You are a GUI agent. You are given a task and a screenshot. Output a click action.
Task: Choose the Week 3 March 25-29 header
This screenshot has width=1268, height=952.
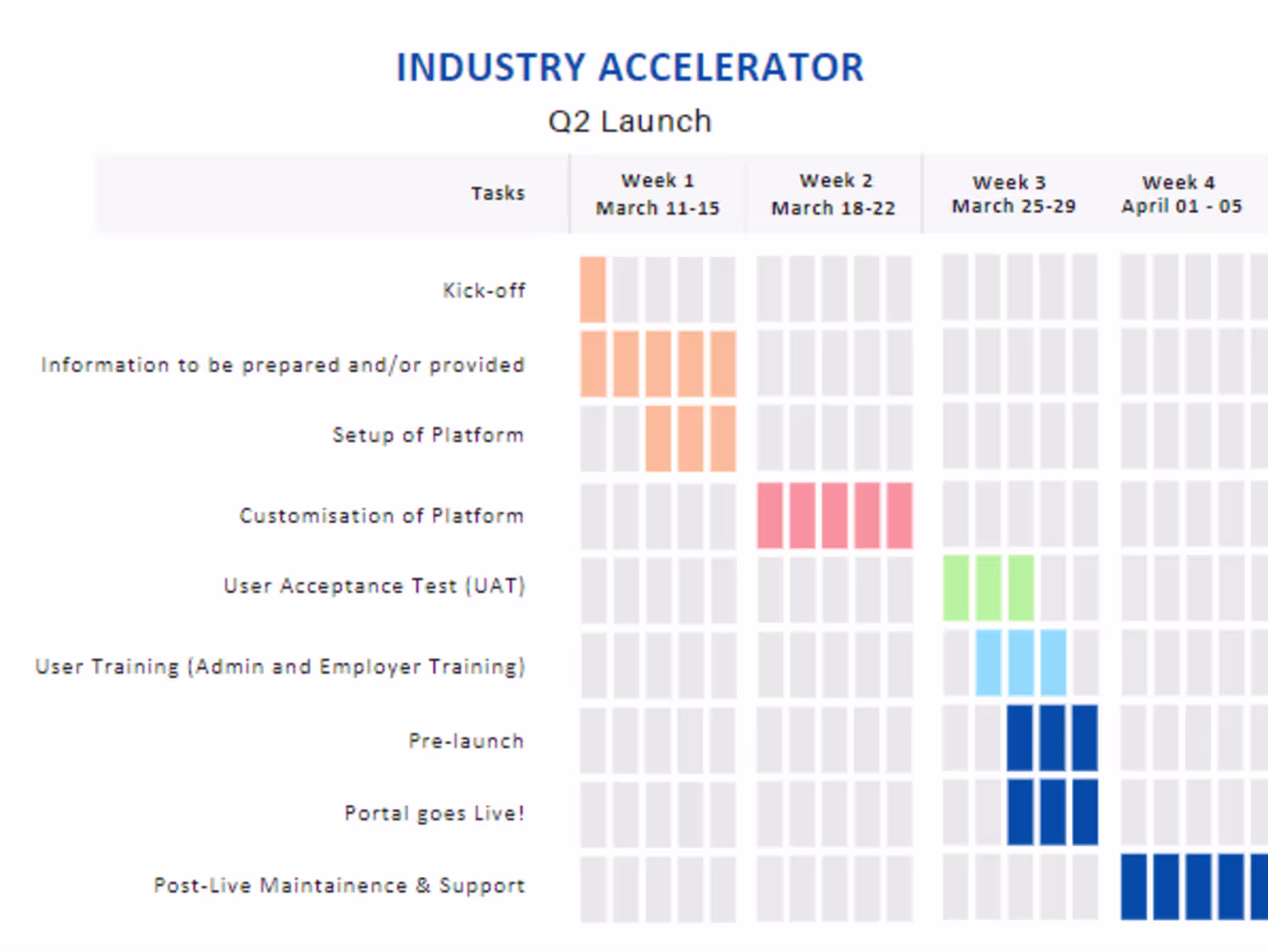pyautogui.click(x=1014, y=194)
